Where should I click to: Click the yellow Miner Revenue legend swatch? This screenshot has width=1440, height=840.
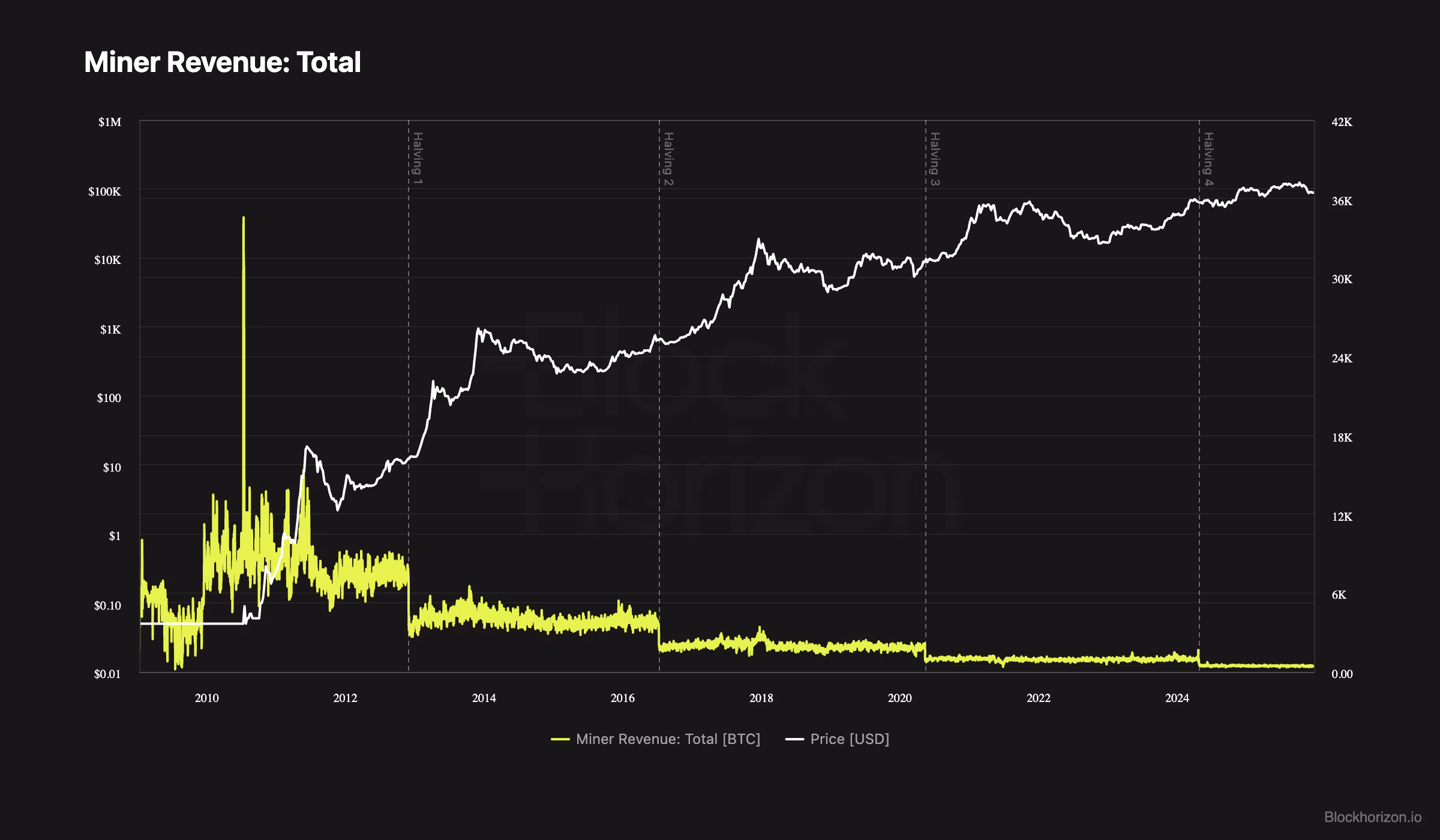coord(560,739)
